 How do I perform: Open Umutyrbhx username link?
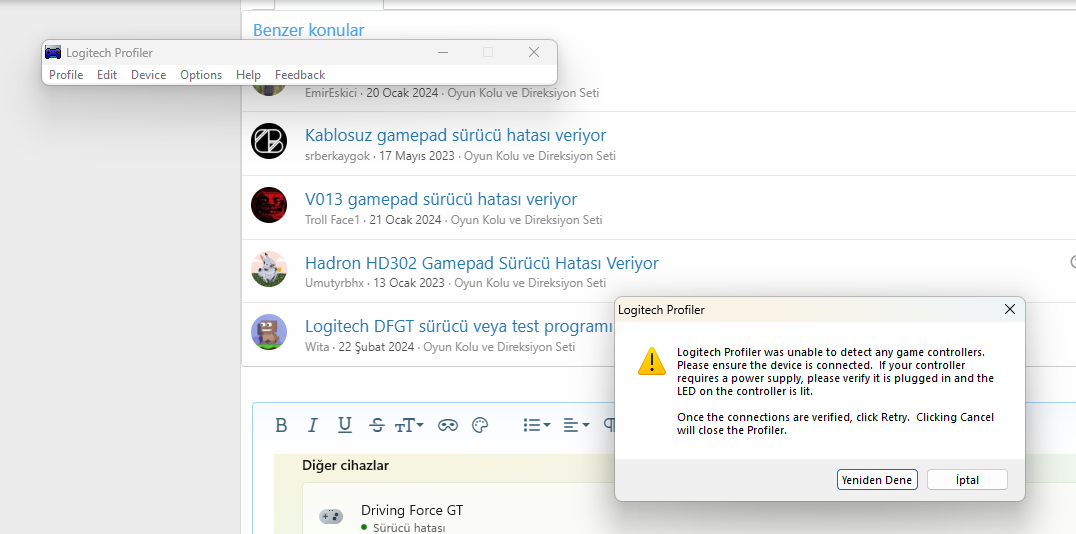tap(334, 283)
